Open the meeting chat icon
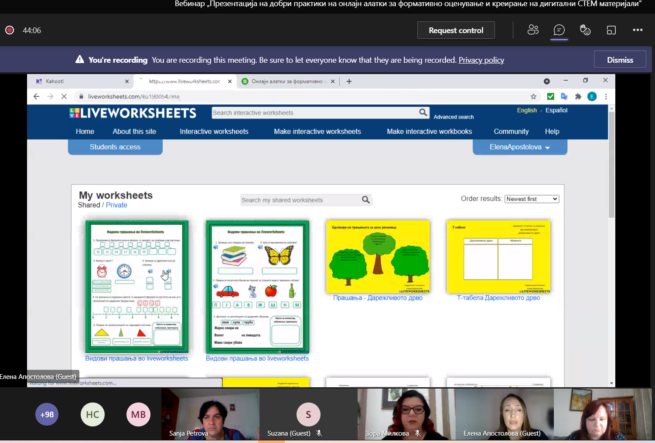This screenshot has width=655, height=443. pyautogui.click(x=559, y=30)
